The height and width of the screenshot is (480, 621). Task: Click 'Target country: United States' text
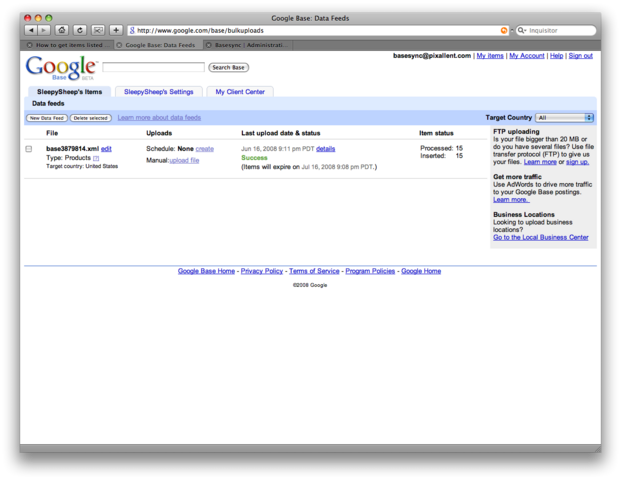(x=82, y=166)
